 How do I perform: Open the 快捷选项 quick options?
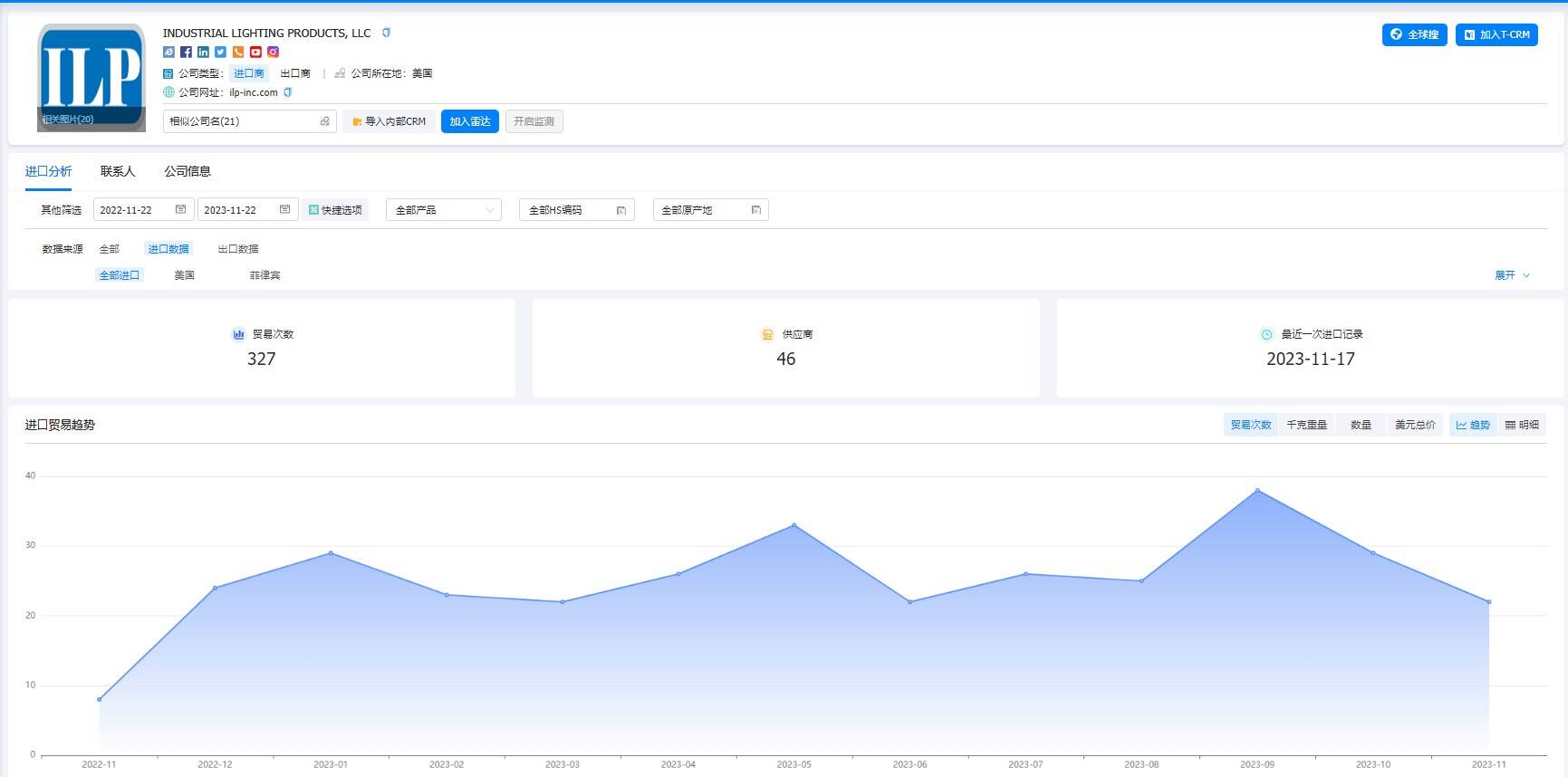tap(335, 210)
